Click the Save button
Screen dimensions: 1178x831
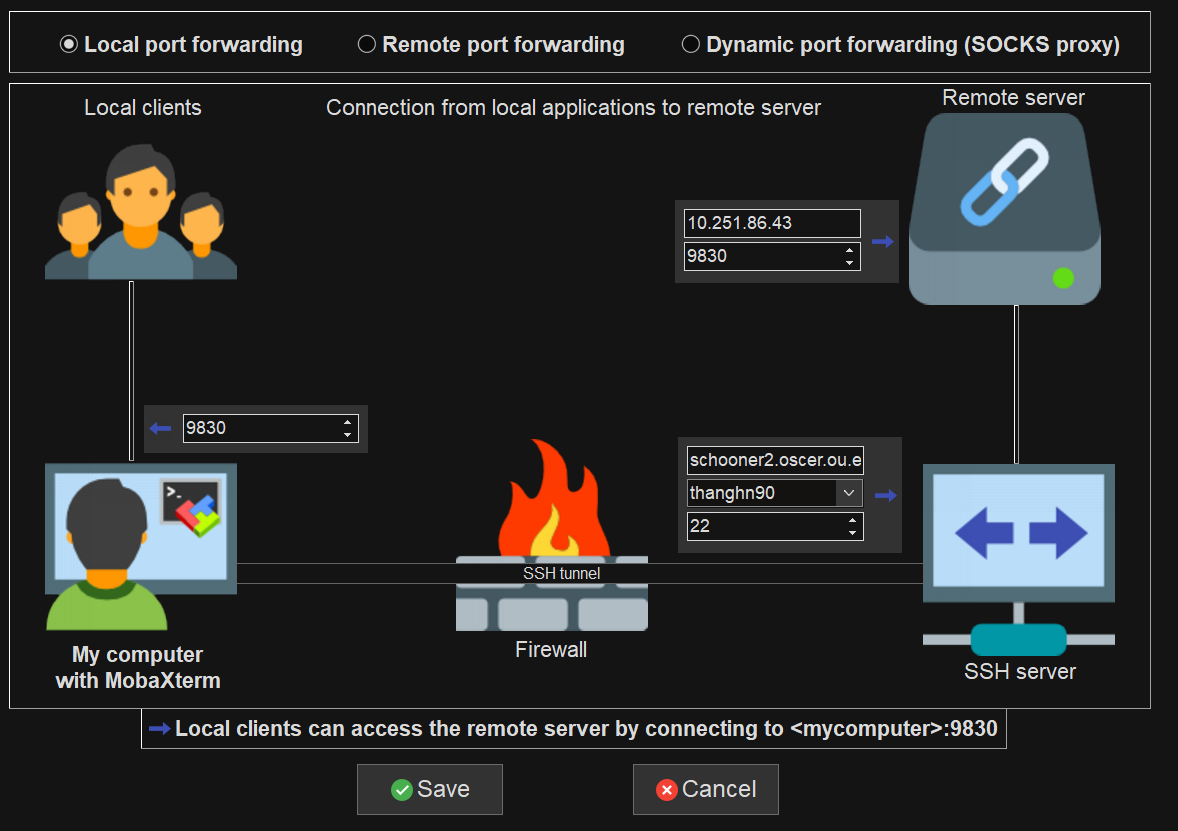point(429,789)
